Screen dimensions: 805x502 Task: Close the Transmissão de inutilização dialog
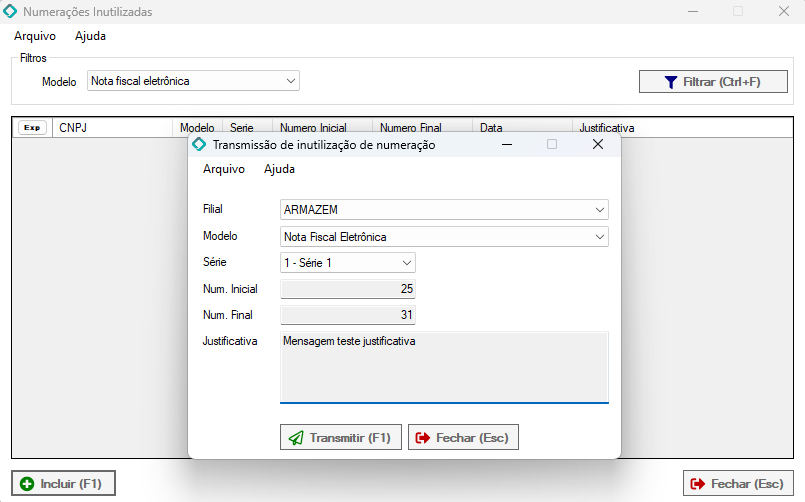tap(598, 145)
